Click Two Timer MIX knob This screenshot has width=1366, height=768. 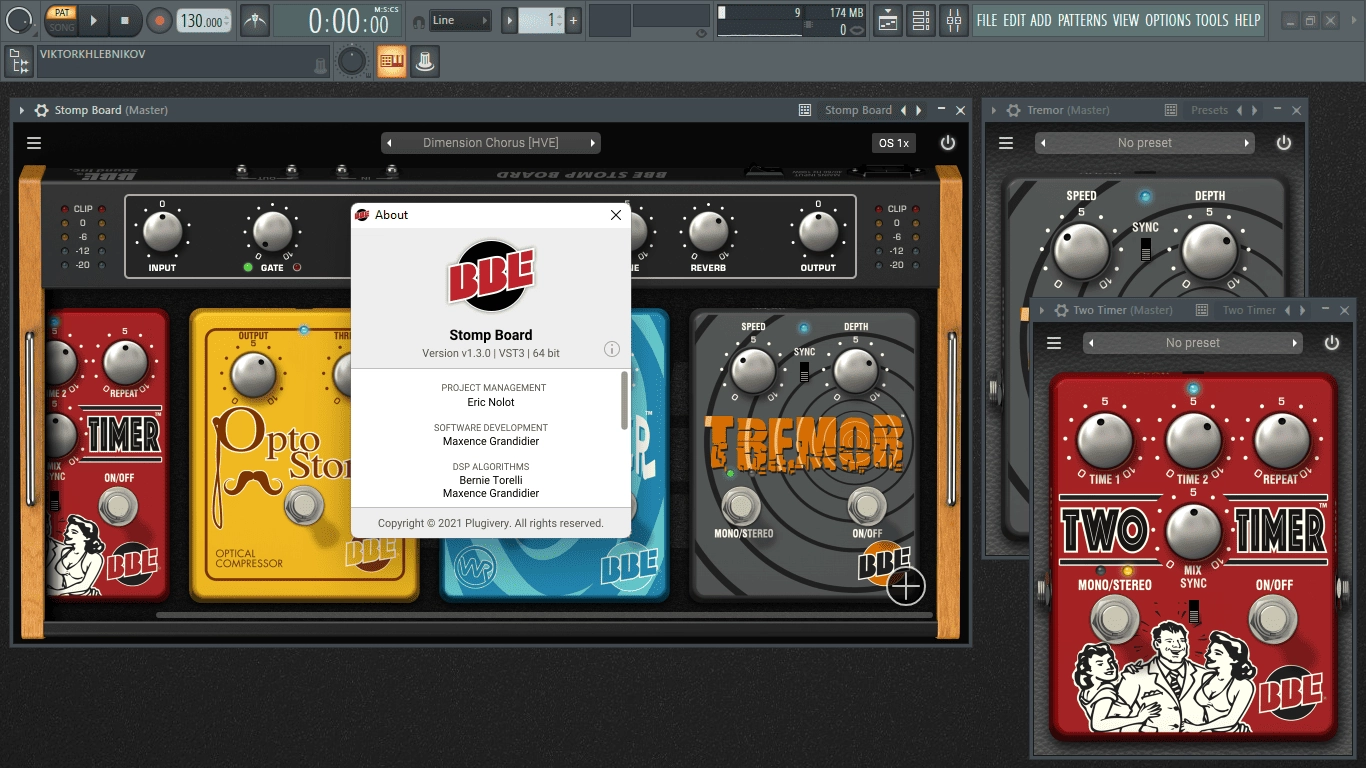[x=1193, y=531]
